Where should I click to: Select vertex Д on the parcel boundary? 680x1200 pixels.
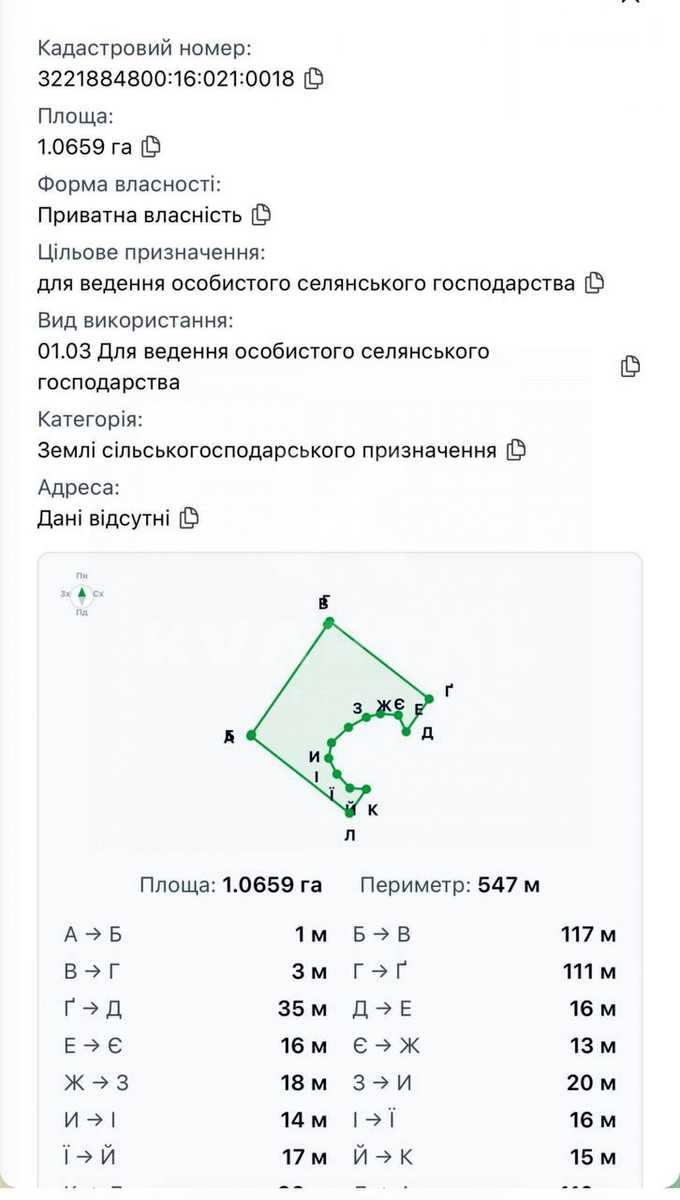[x=407, y=731]
